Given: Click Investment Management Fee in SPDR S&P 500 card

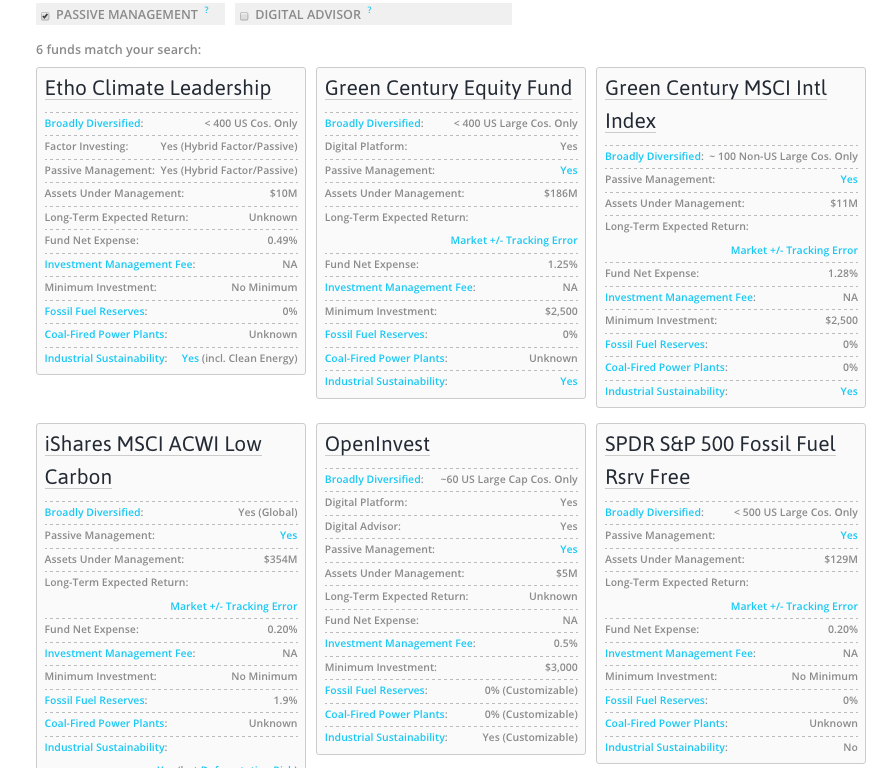Looking at the screenshot, I should point(680,653).
